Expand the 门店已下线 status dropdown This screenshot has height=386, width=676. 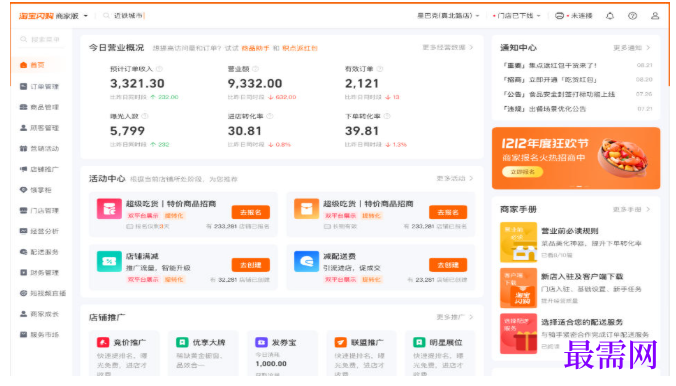538,16
